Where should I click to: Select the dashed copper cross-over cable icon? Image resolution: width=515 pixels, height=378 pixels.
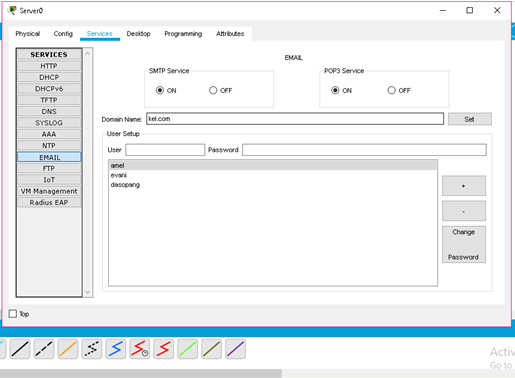(44, 349)
